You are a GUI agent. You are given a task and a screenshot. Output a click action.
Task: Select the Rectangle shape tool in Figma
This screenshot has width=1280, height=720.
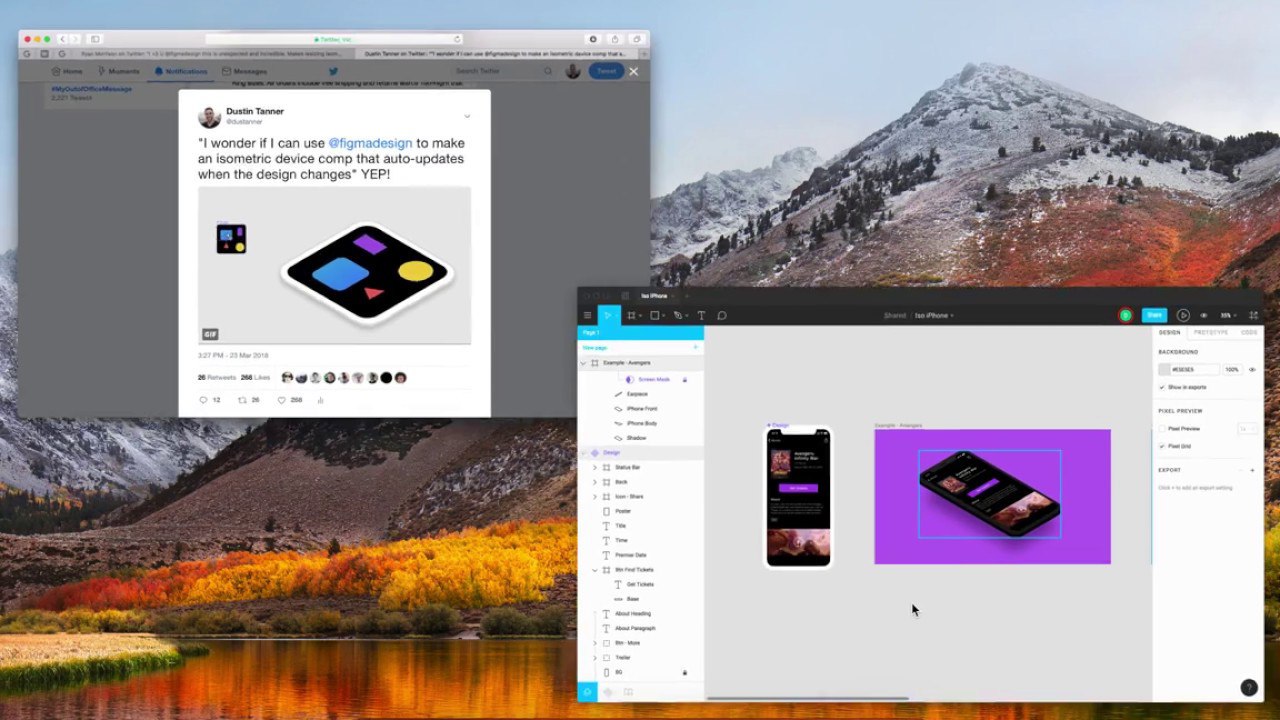[x=655, y=315]
